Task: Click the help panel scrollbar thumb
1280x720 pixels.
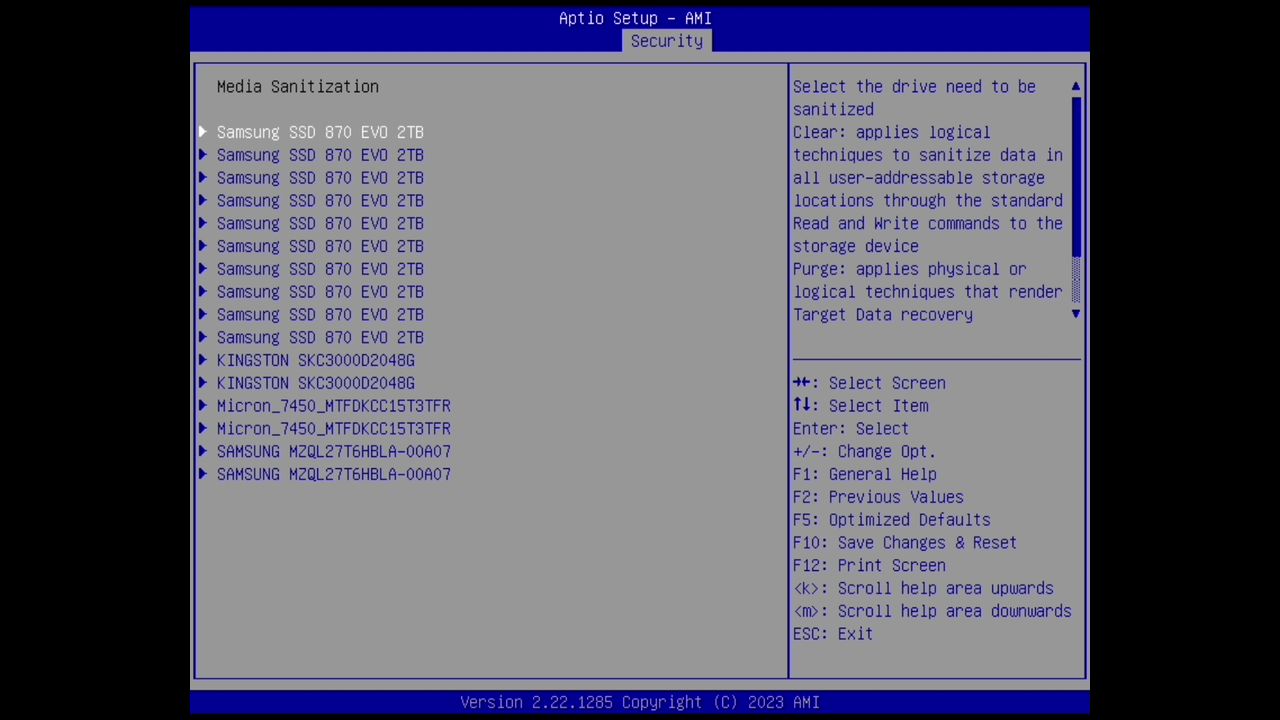Action: point(1076,177)
